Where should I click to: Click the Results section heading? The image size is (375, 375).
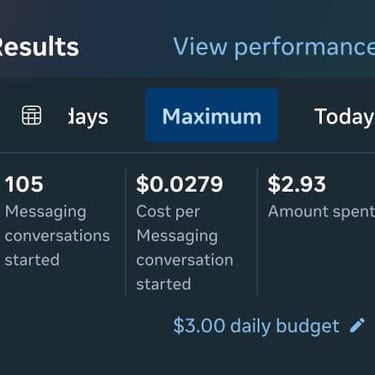point(39,47)
